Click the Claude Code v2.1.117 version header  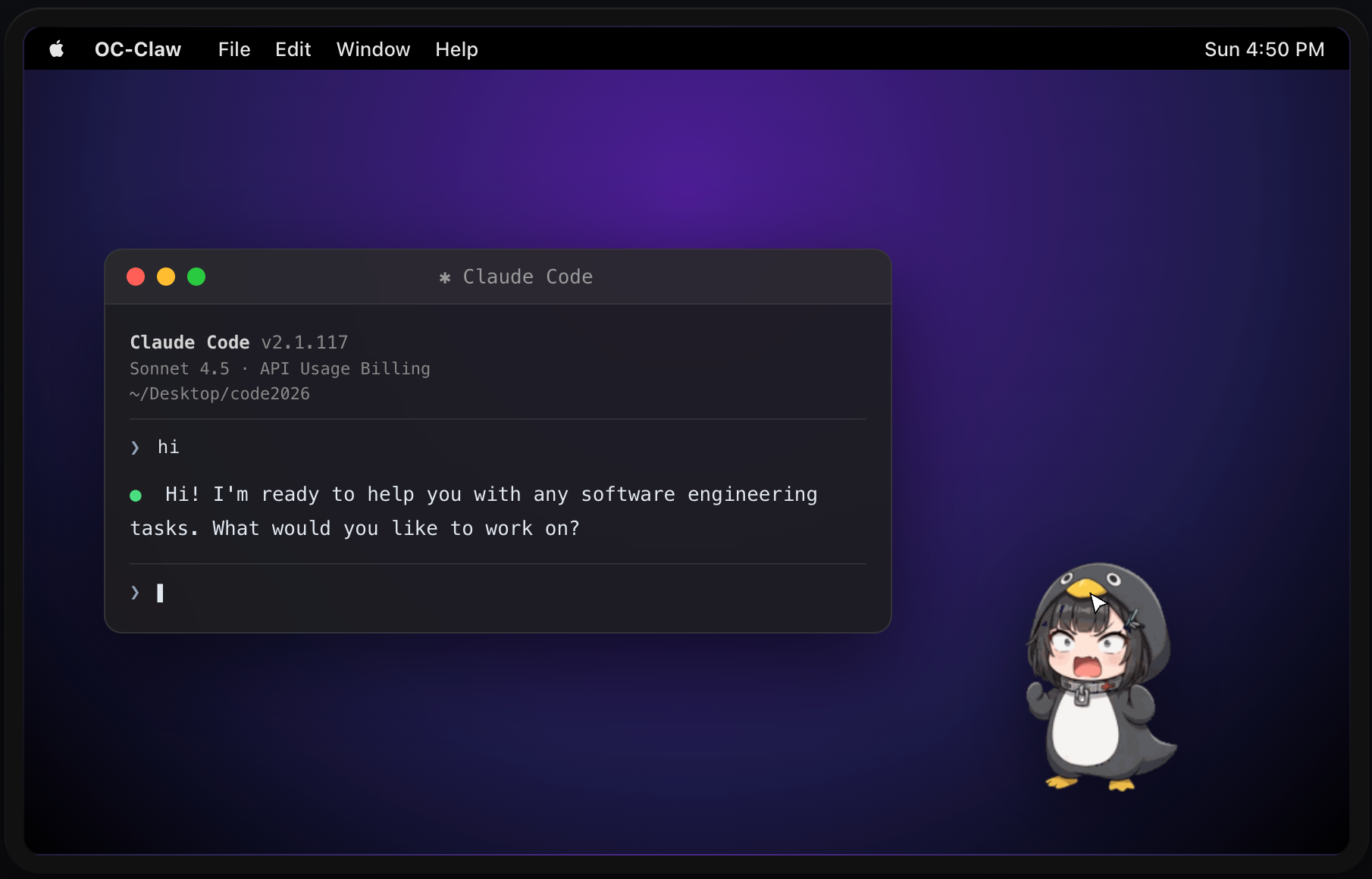239,343
